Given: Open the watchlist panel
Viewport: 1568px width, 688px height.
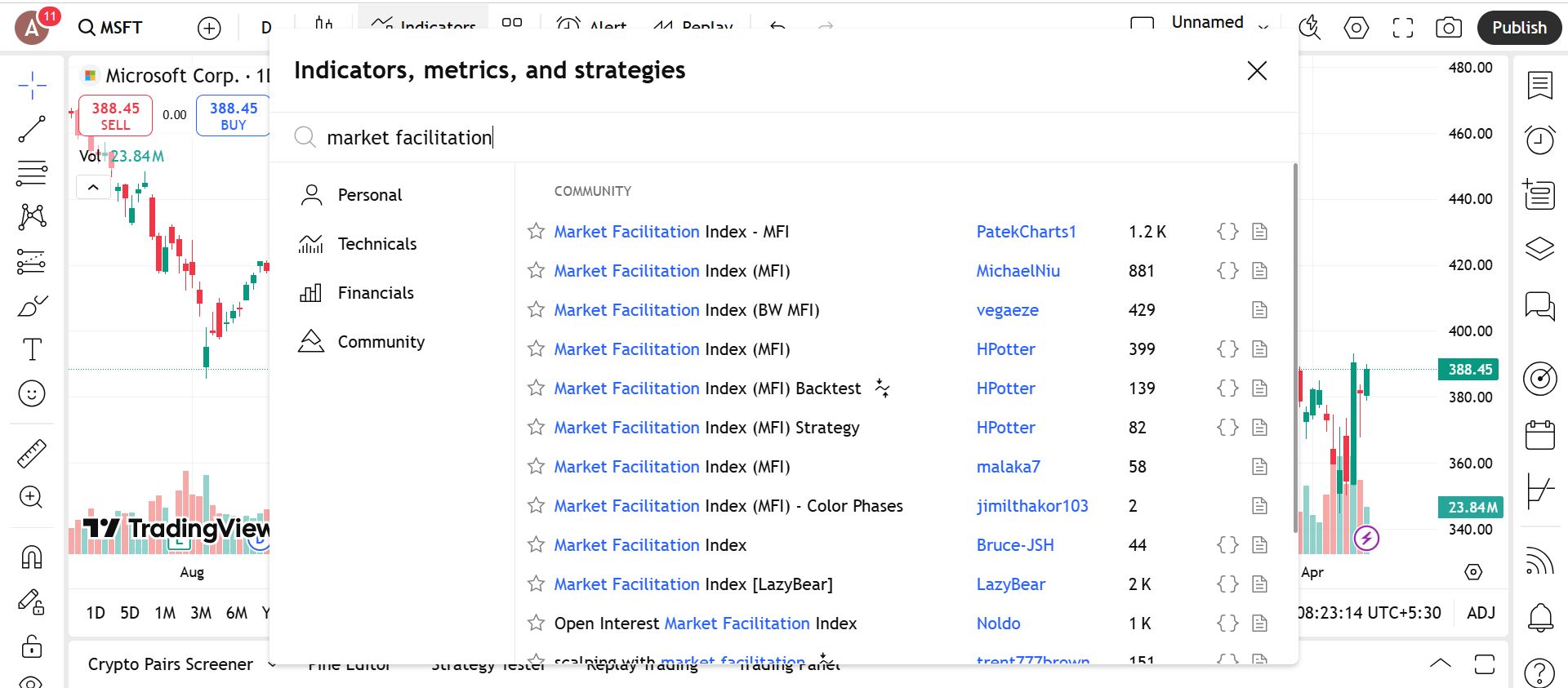Looking at the screenshot, I should coord(1539,85).
